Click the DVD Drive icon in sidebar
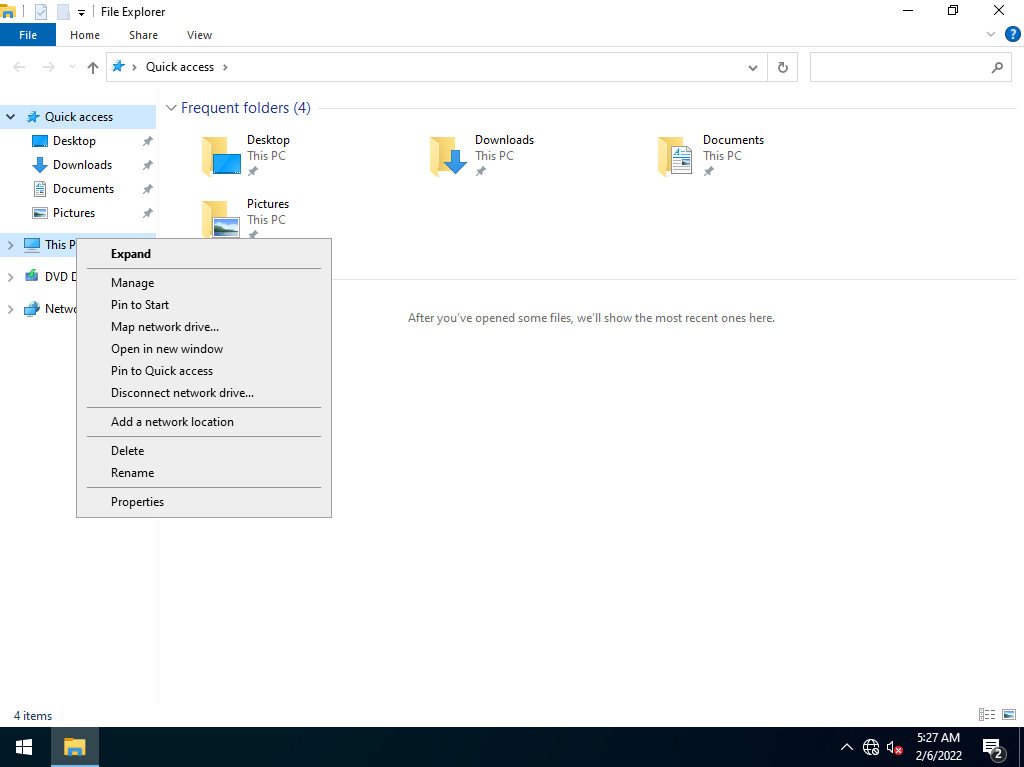The width and height of the screenshot is (1024, 767). click(31, 276)
